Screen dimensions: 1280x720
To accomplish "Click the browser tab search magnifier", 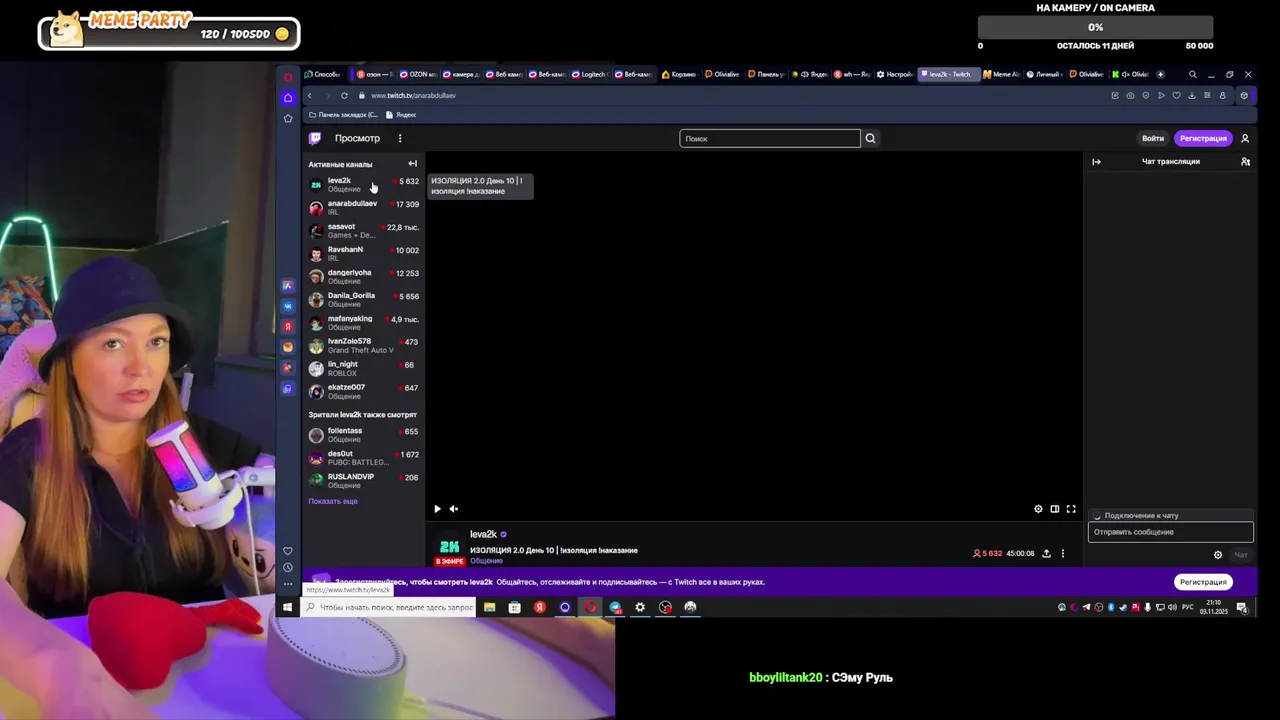I will 1192,74.
